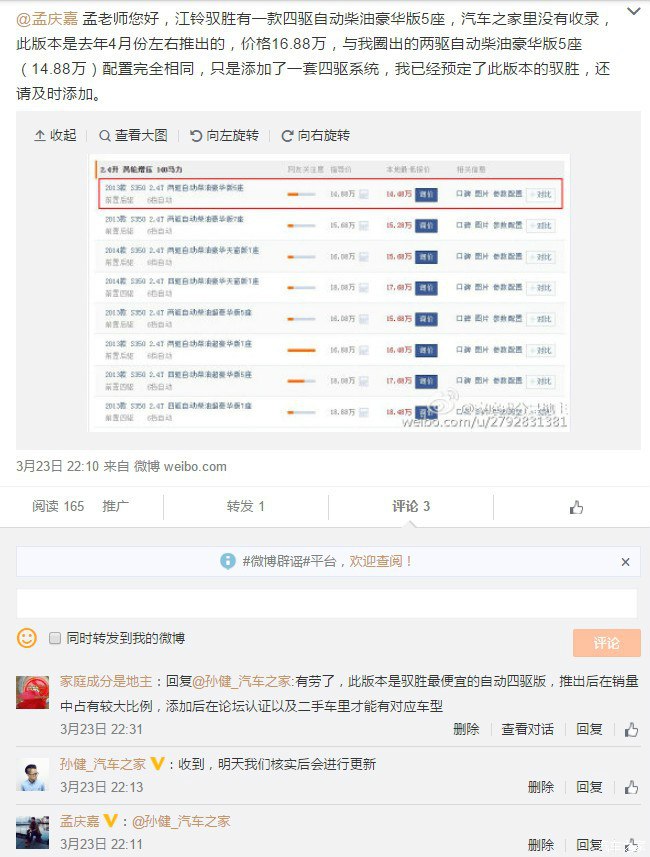Open the post options chevron menu

point(634,10)
